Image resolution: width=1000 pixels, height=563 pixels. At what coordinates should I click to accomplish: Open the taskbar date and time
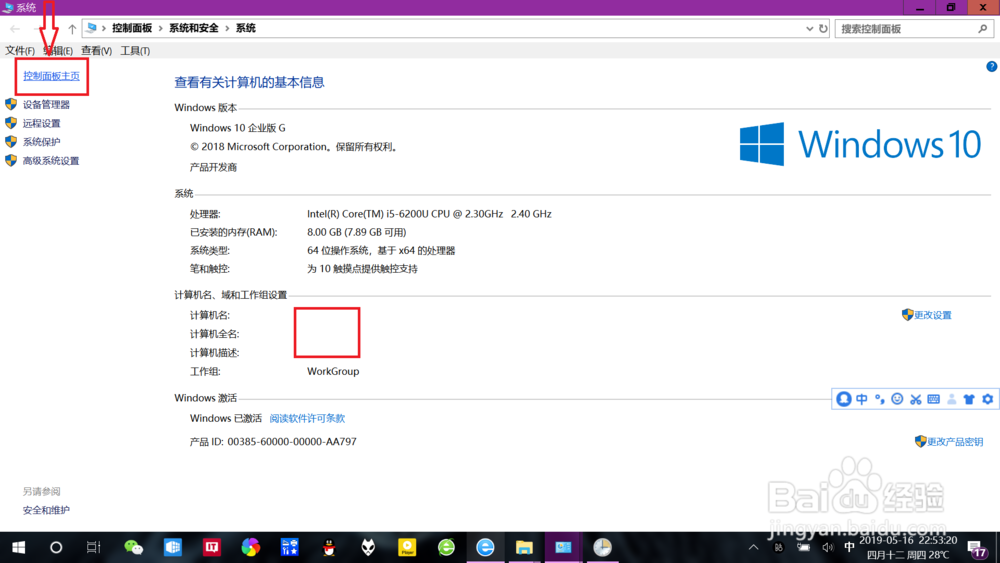click(x=908, y=547)
